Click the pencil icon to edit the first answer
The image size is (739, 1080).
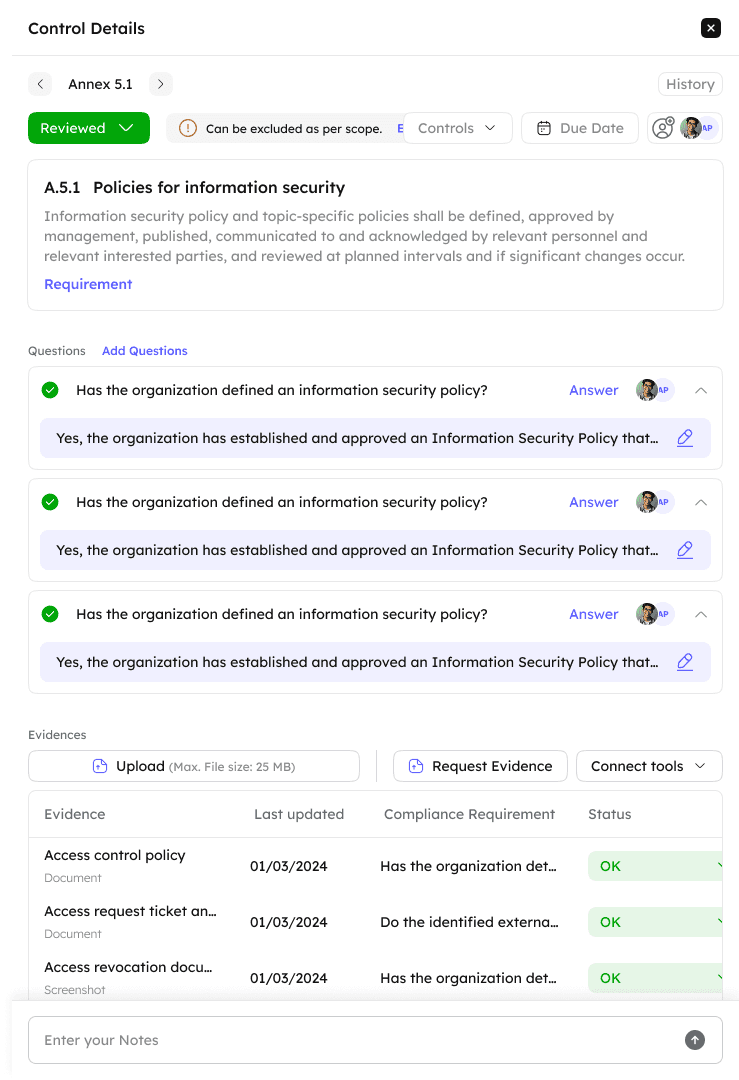(x=685, y=438)
